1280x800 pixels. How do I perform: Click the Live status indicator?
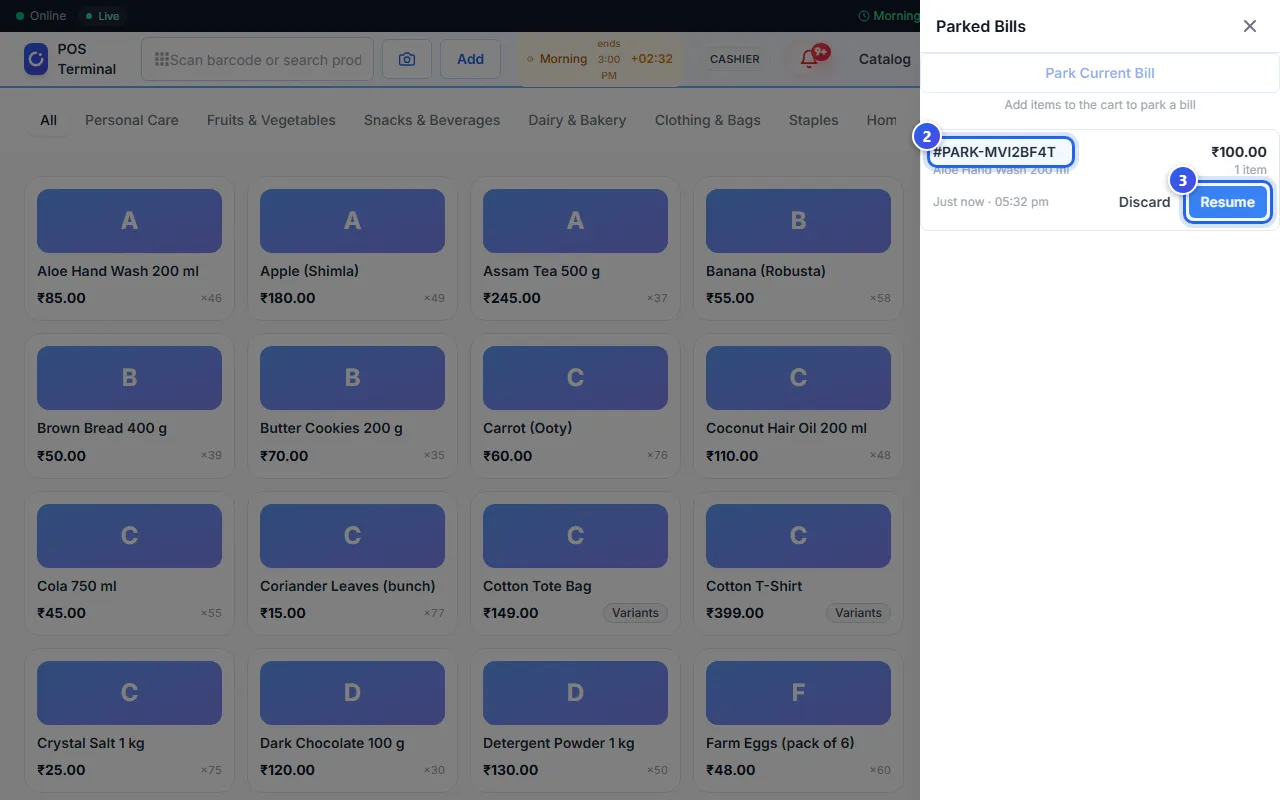103,16
